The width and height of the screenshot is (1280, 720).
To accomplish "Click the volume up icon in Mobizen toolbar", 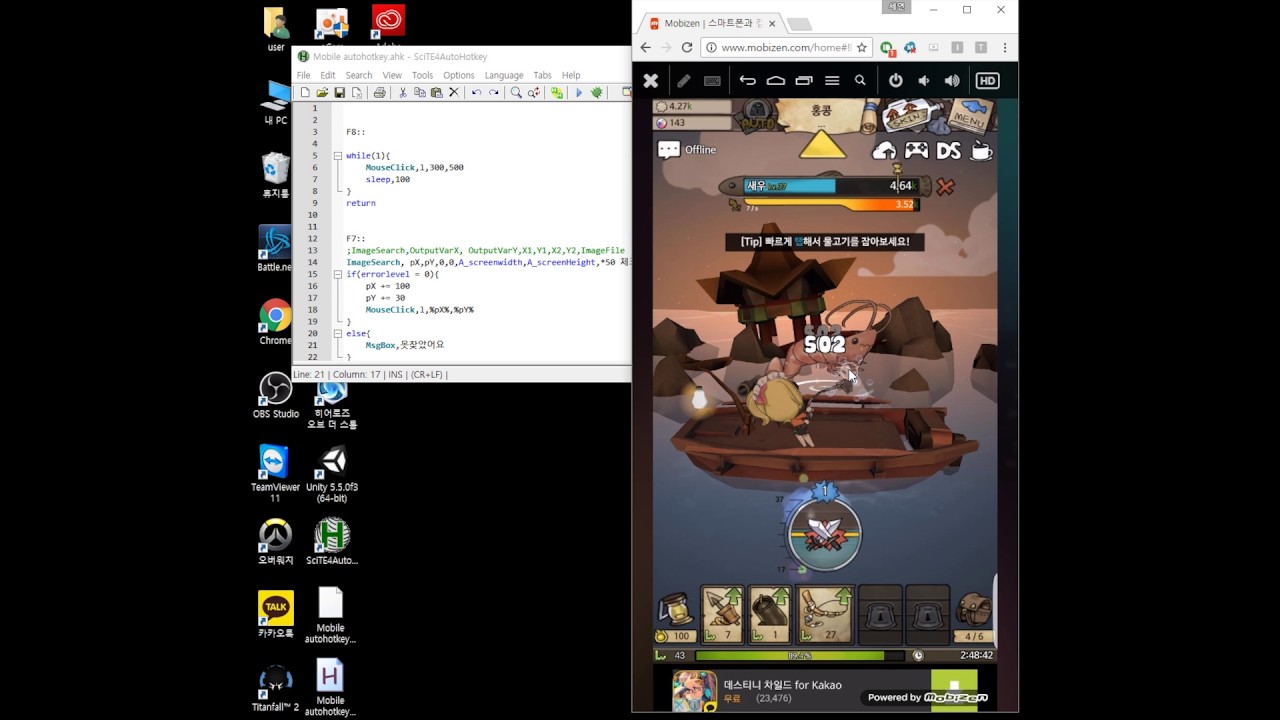I will 952,81.
